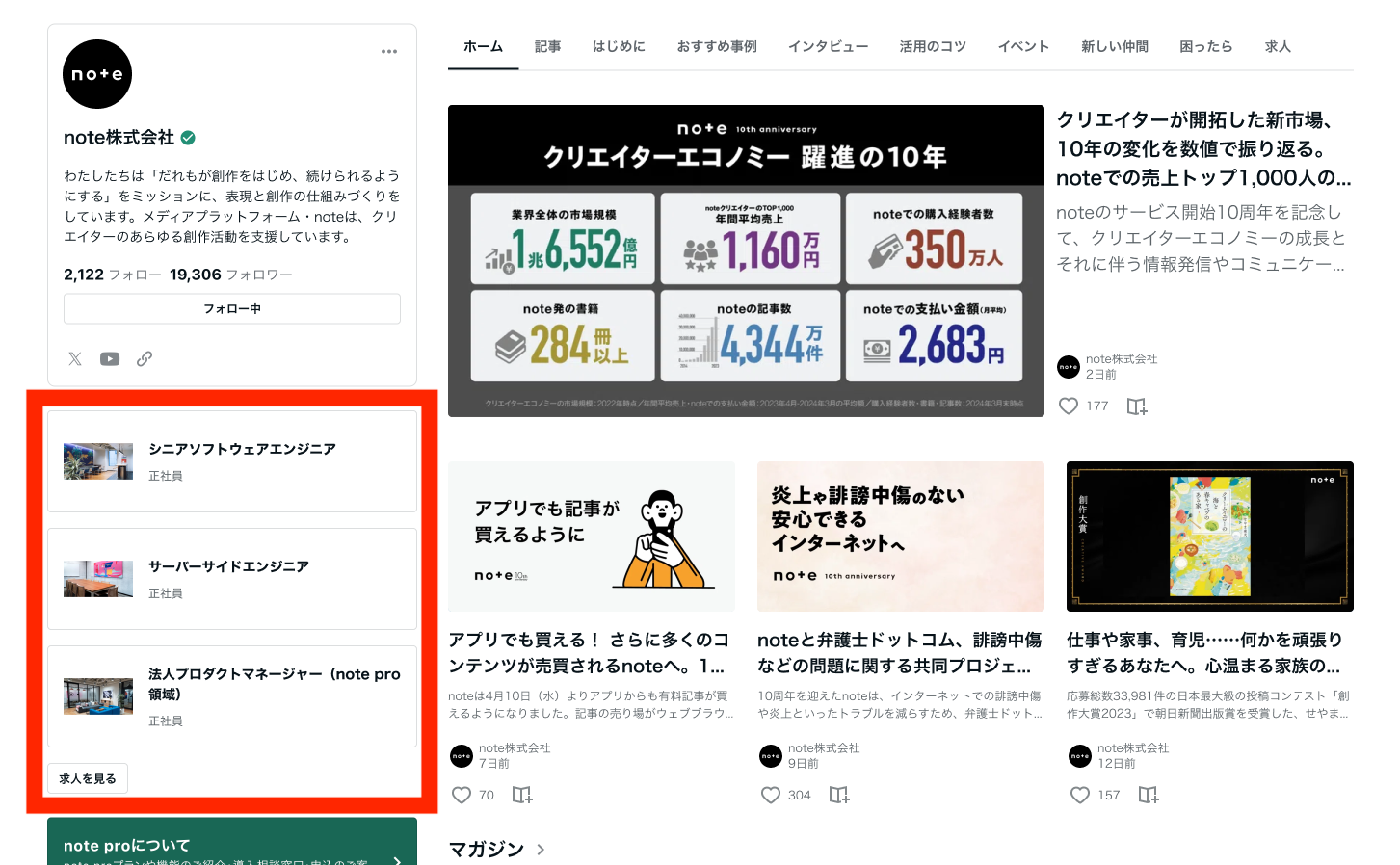Open the アプリでも記事が買えるように thumbnail

(x=592, y=537)
